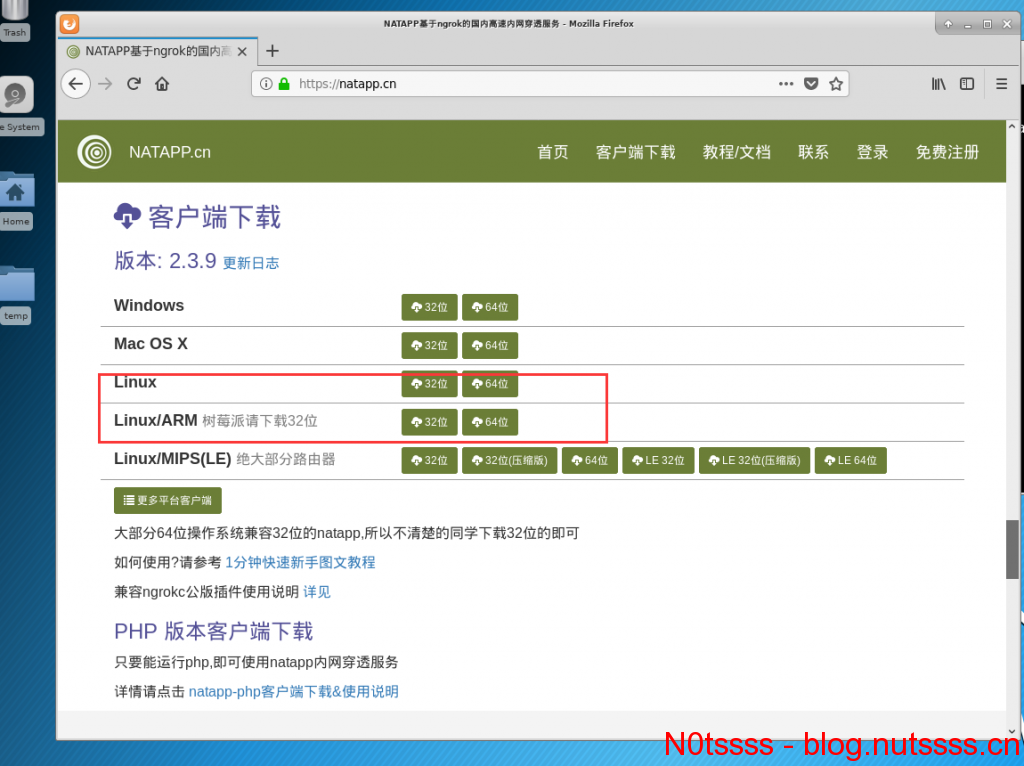Click the scrollbar up arrow
Image resolution: width=1024 pixels, height=766 pixels.
point(1012,127)
